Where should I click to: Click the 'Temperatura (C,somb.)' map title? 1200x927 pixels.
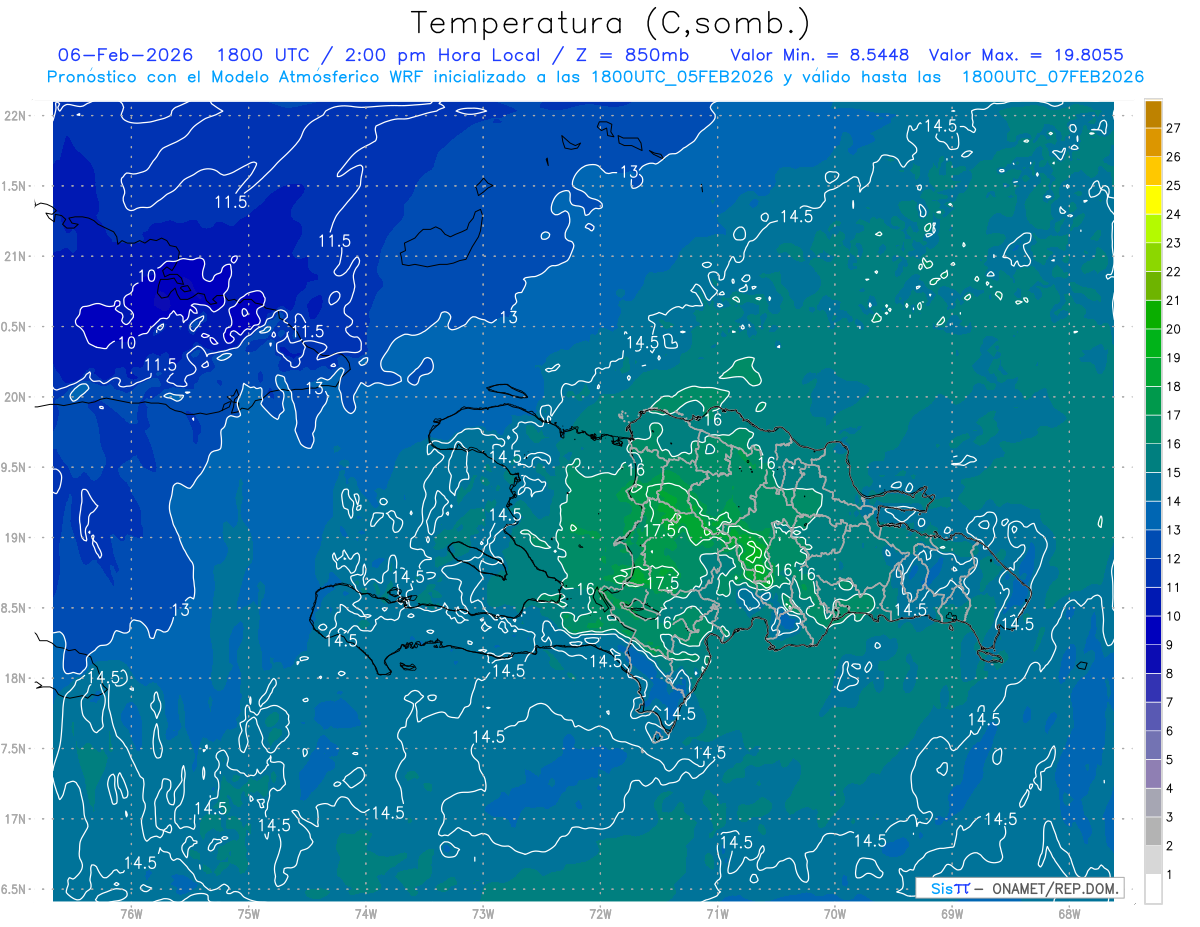(611, 24)
